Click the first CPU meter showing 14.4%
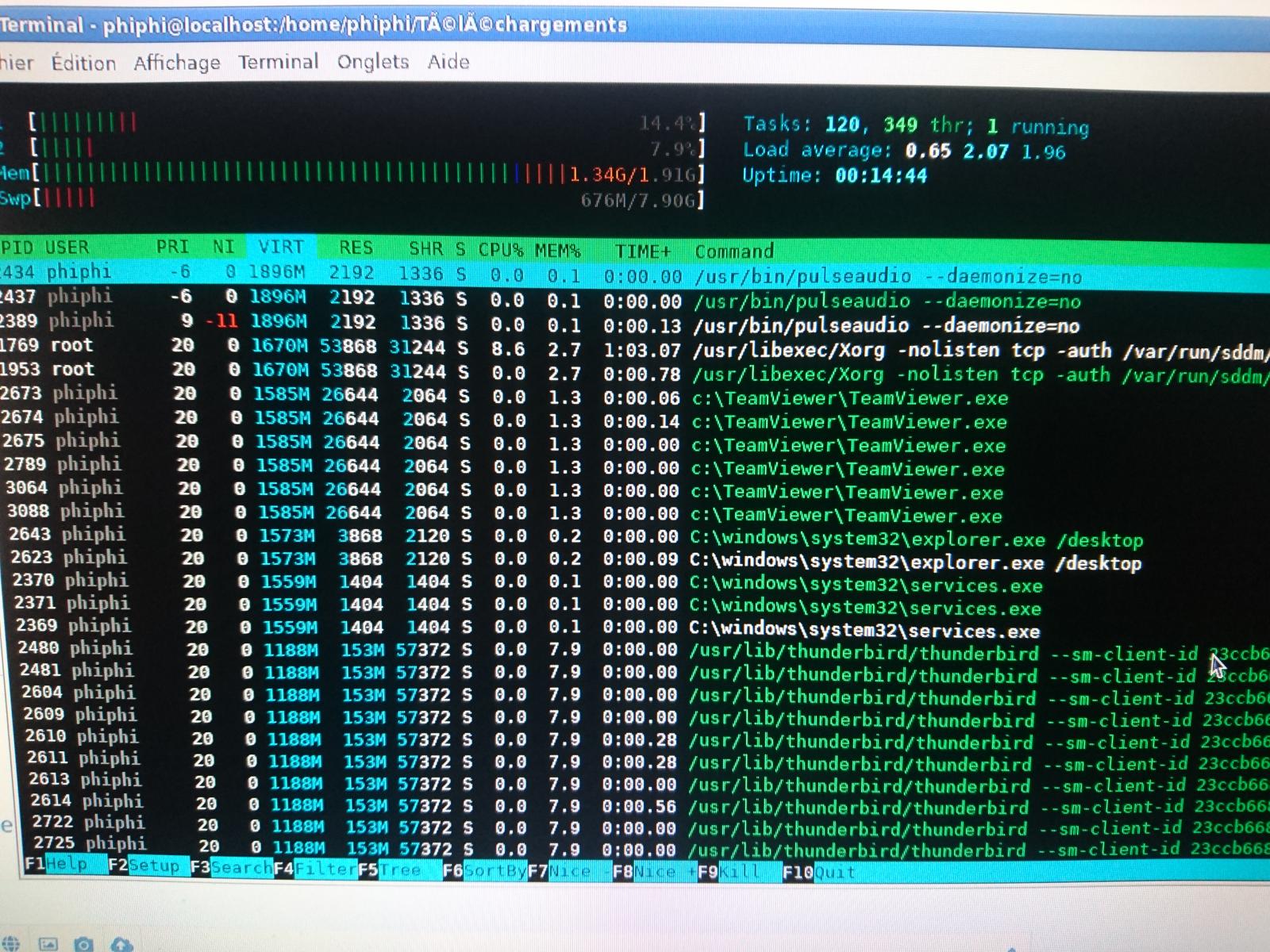This screenshot has width=1270, height=952. coord(365,123)
